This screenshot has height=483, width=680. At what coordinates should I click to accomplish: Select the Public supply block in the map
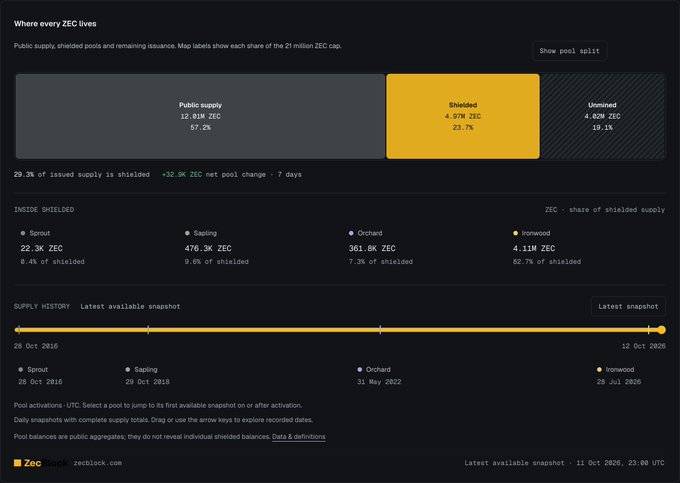pyautogui.click(x=200, y=116)
